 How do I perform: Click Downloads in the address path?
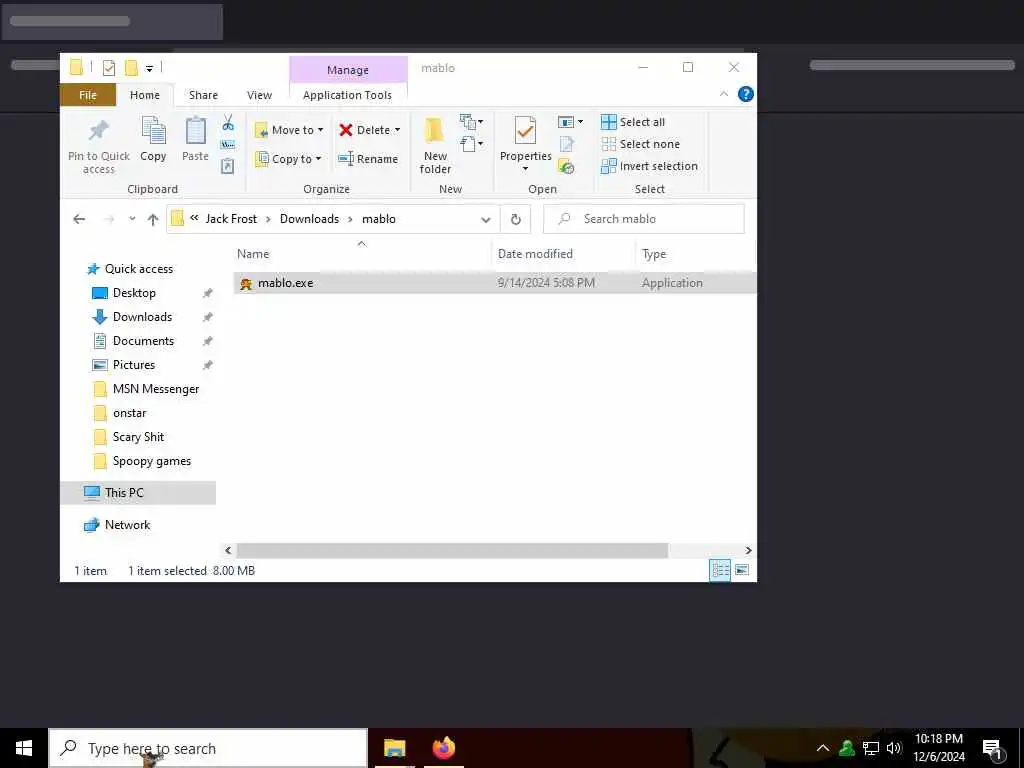pyautogui.click(x=310, y=219)
